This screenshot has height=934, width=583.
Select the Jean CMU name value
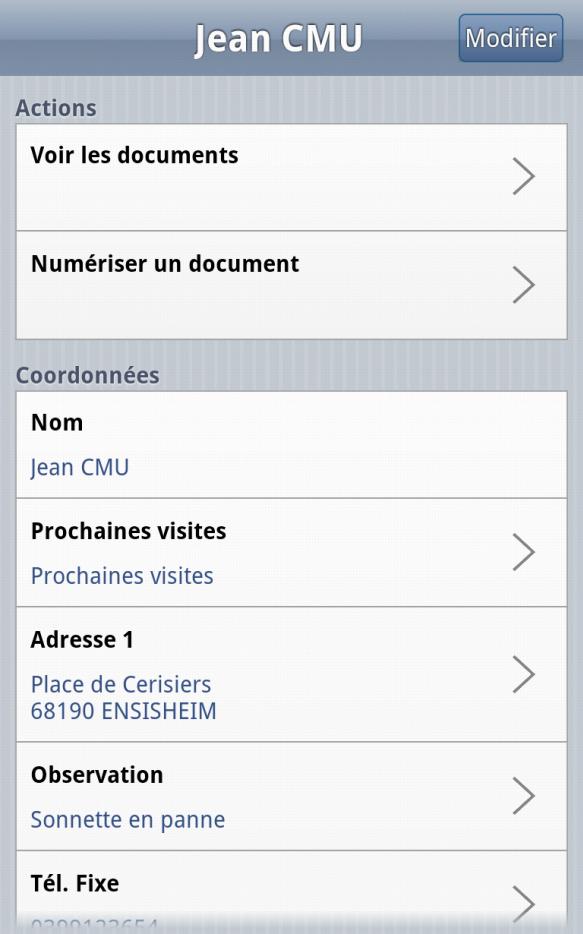[x=79, y=466]
